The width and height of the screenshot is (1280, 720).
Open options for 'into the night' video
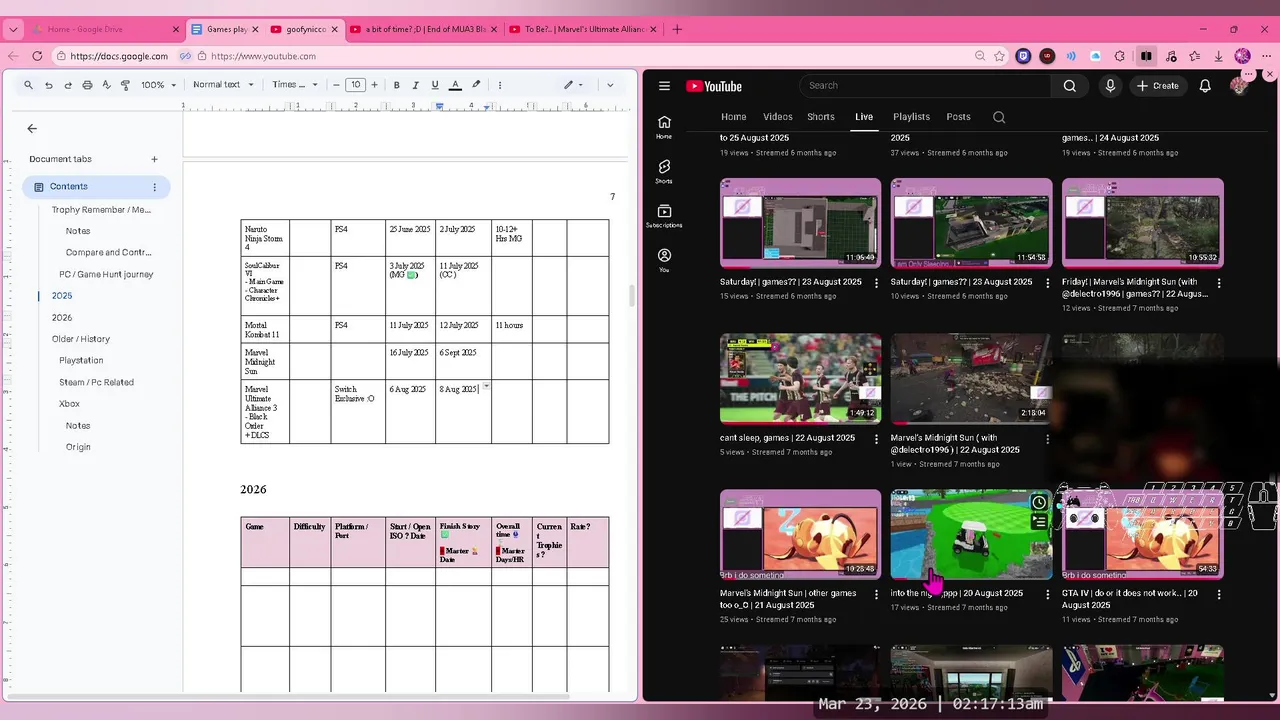tap(1048, 595)
